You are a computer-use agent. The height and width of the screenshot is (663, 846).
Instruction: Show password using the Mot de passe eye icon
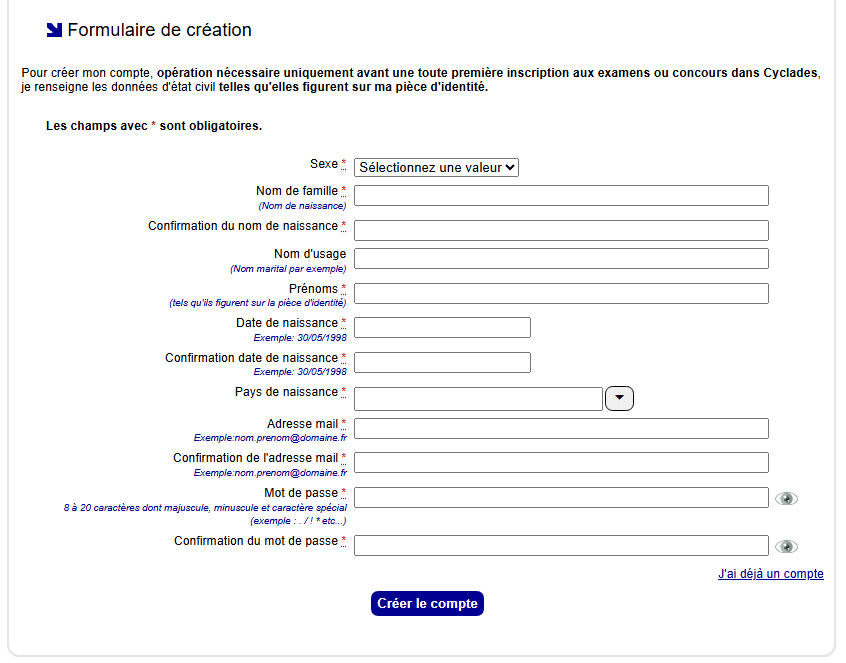pyautogui.click(x=787, y=498)
